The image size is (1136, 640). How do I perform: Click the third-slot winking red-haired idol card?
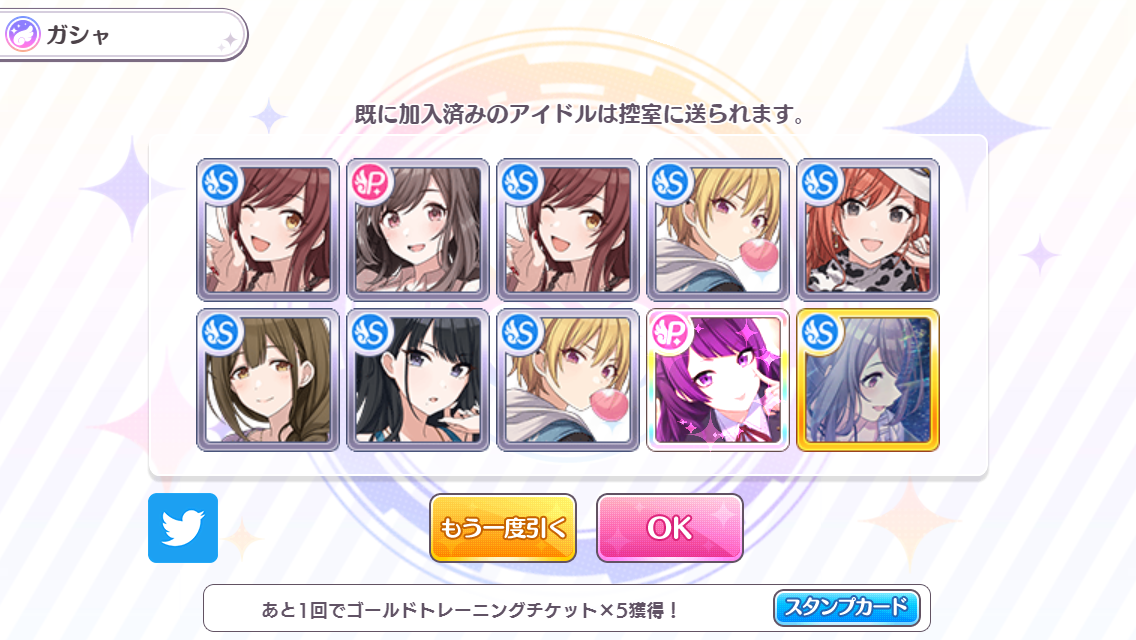(568, 229)
